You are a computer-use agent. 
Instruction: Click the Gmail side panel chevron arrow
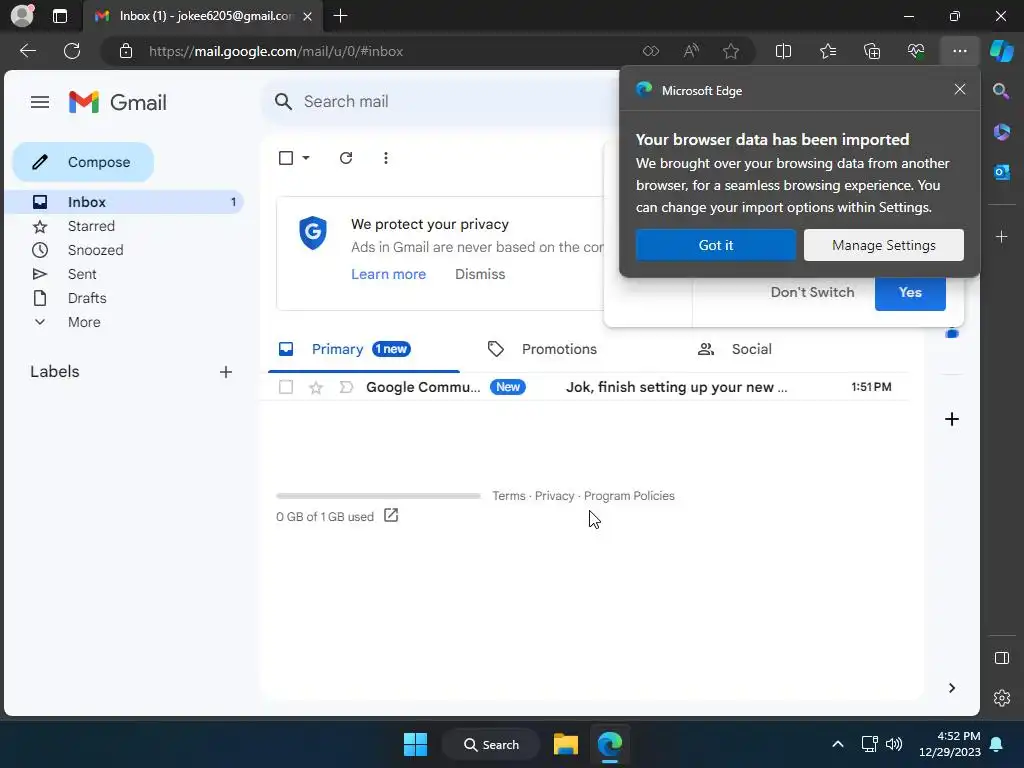point(952,688)
